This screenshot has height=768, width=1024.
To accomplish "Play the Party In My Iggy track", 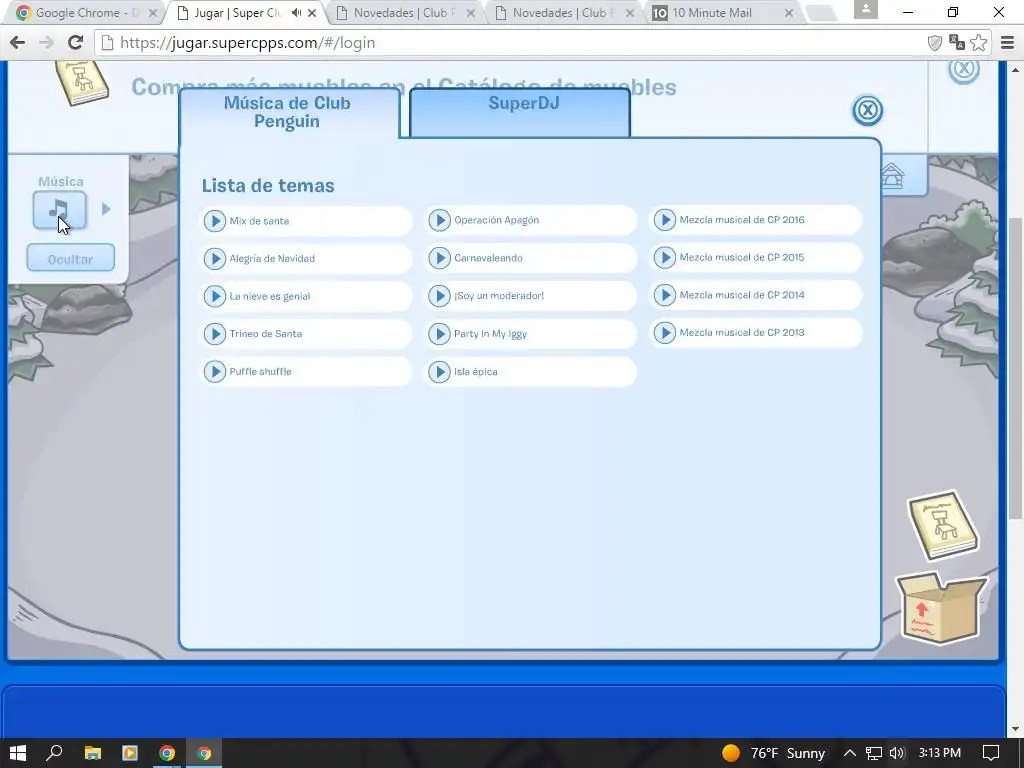I will pos(440,334).
